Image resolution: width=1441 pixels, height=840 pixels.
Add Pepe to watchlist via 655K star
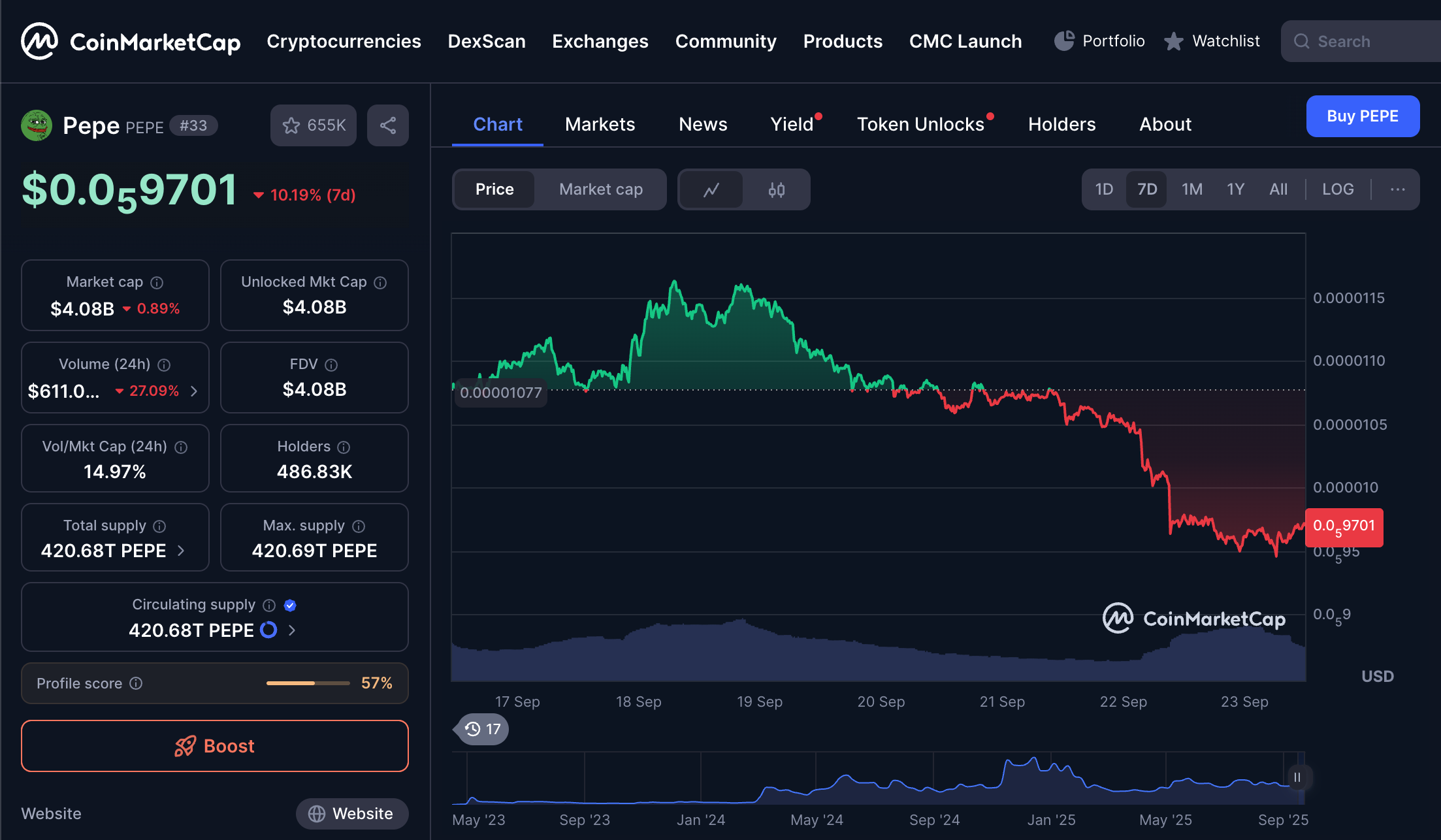(313, 125)
